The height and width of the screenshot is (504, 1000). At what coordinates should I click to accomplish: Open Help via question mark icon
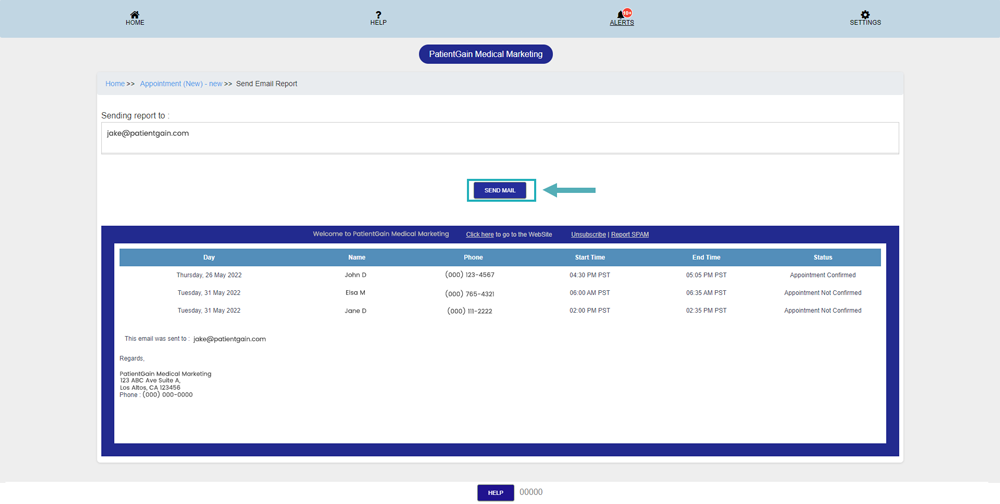pyautogui.click(x=378, y=15)
